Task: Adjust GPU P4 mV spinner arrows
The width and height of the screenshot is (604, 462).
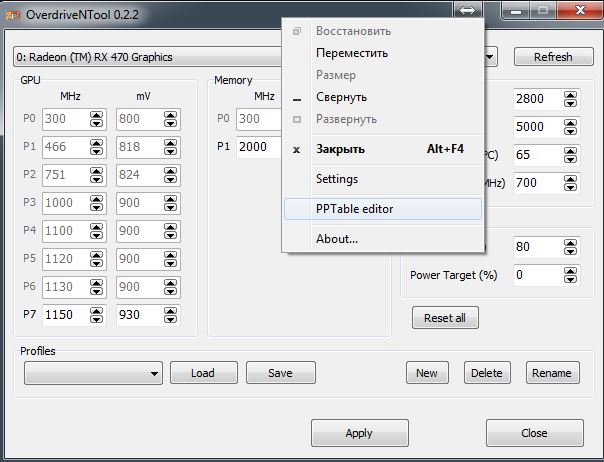Action: pos(170,231)
